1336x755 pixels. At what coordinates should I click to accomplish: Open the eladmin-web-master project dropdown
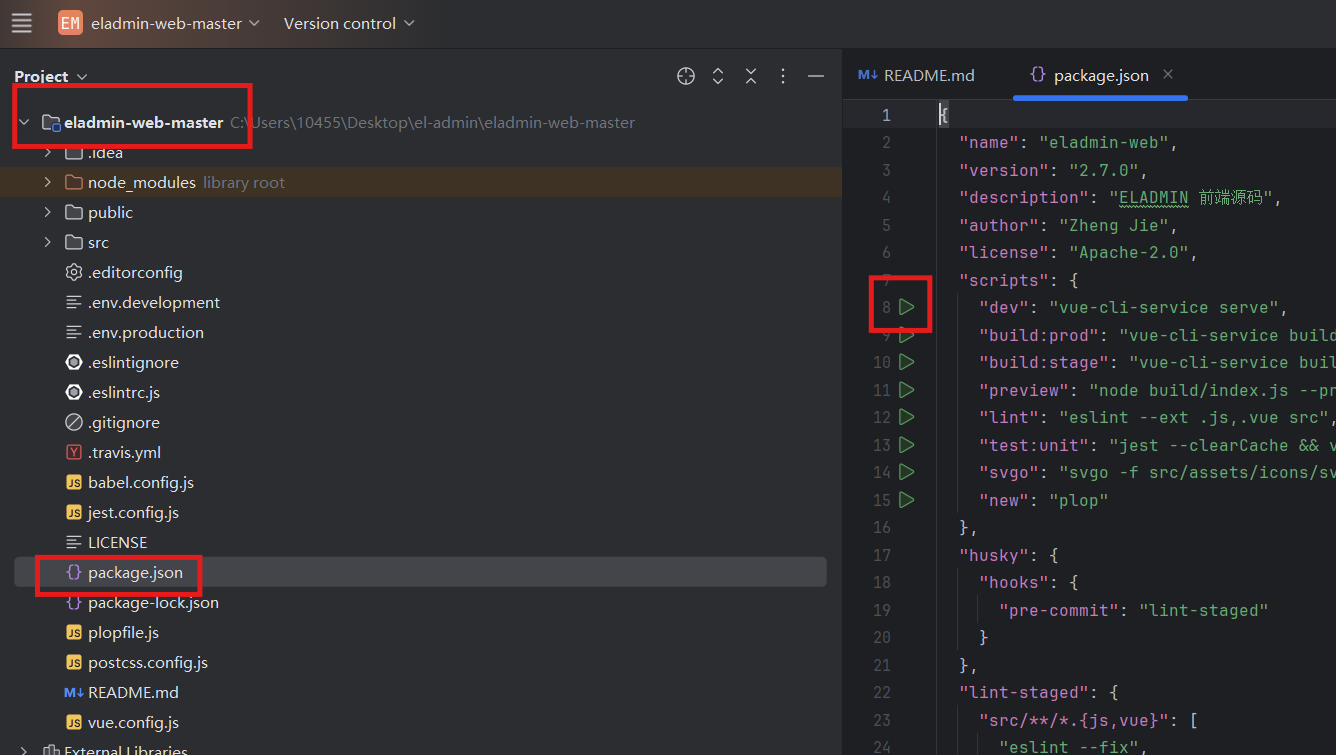point(174,23)
